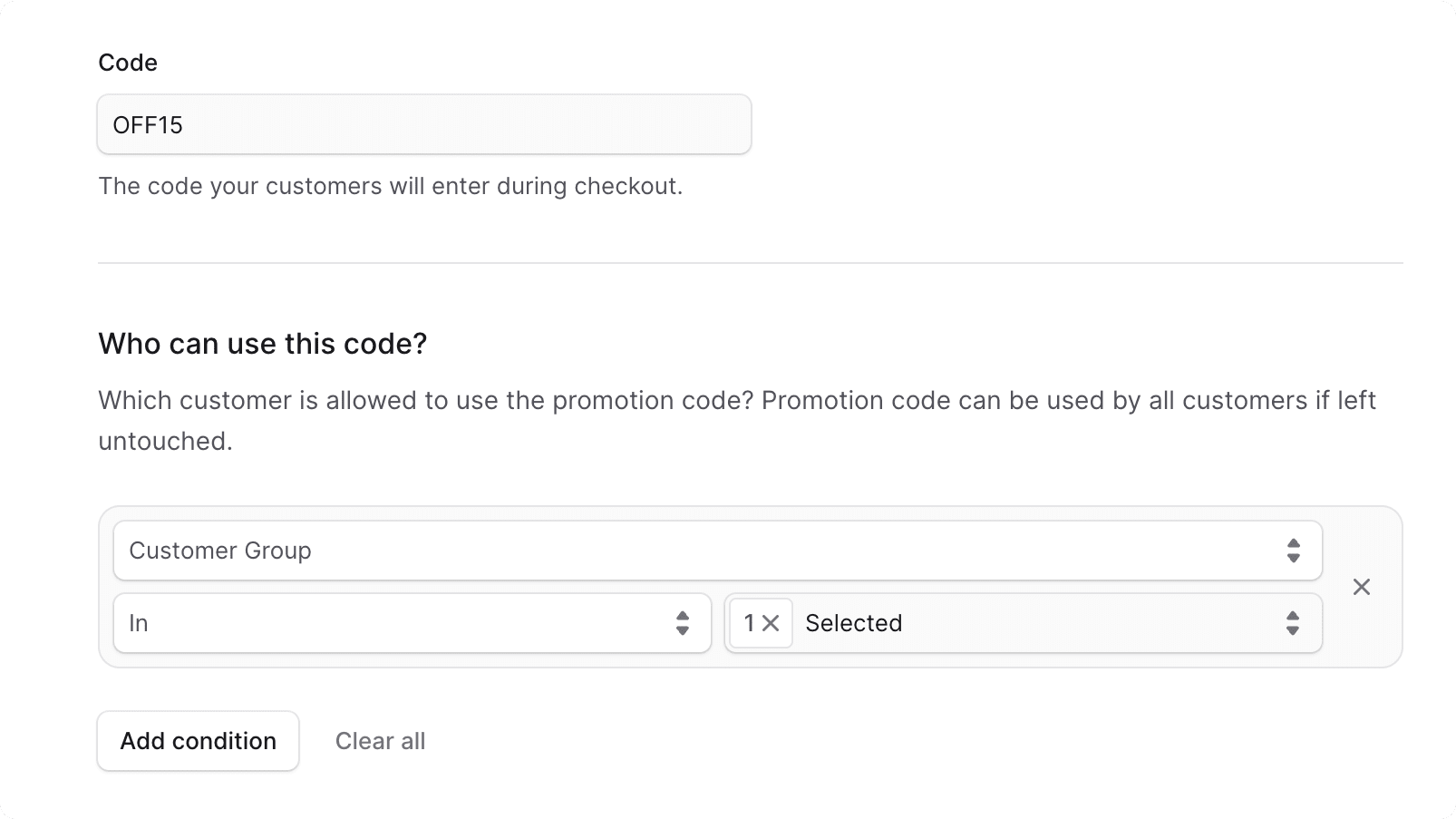Click the chevron icon in the Selected field
Viewport: 1456px width, 819px height.
(x=1293, y=623)
